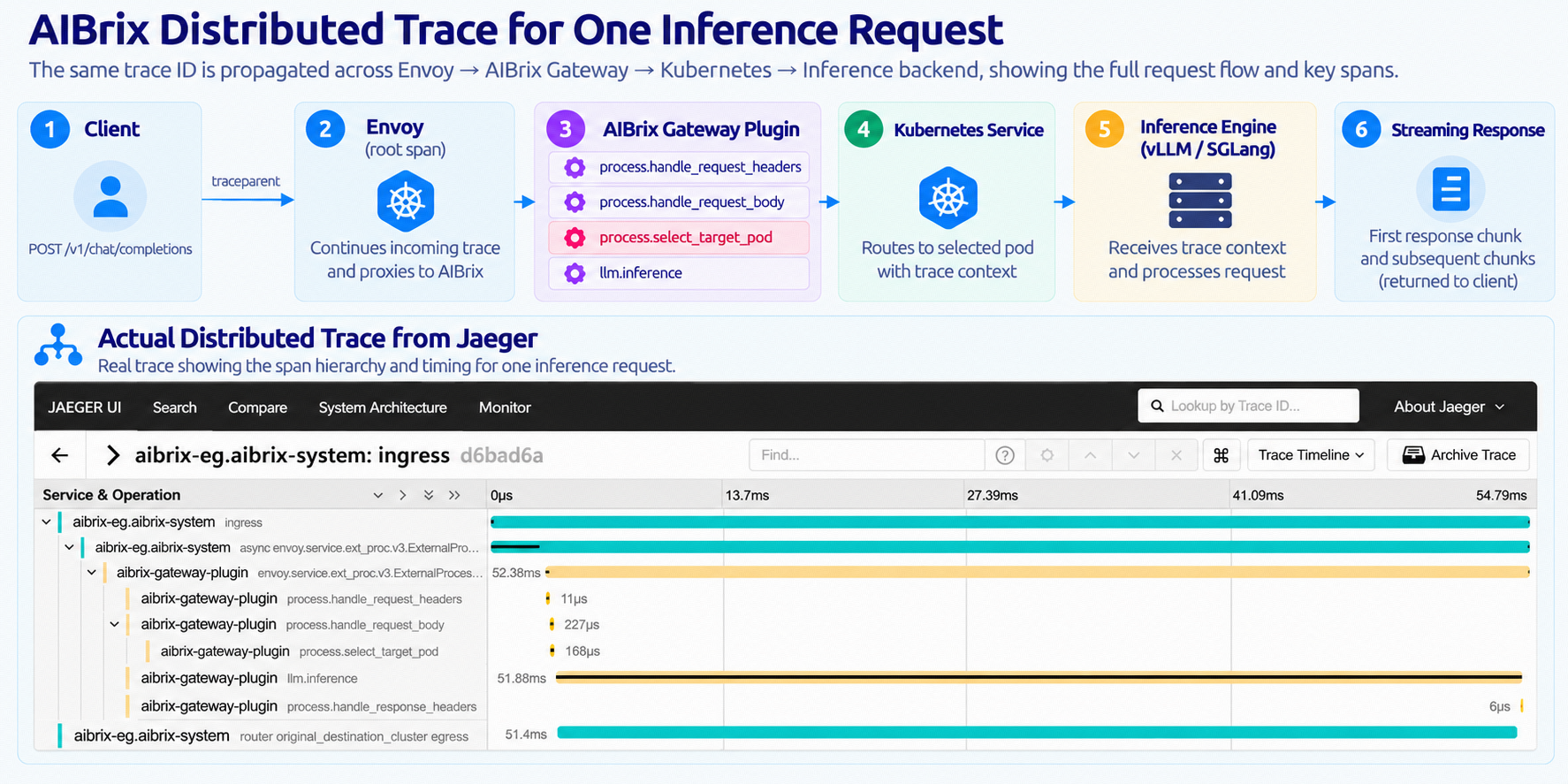Image resolution: width=1568 pixels, height=784 pixels.
Task: Select the process.select_target_pod span row
Action: tap(786, 651)
